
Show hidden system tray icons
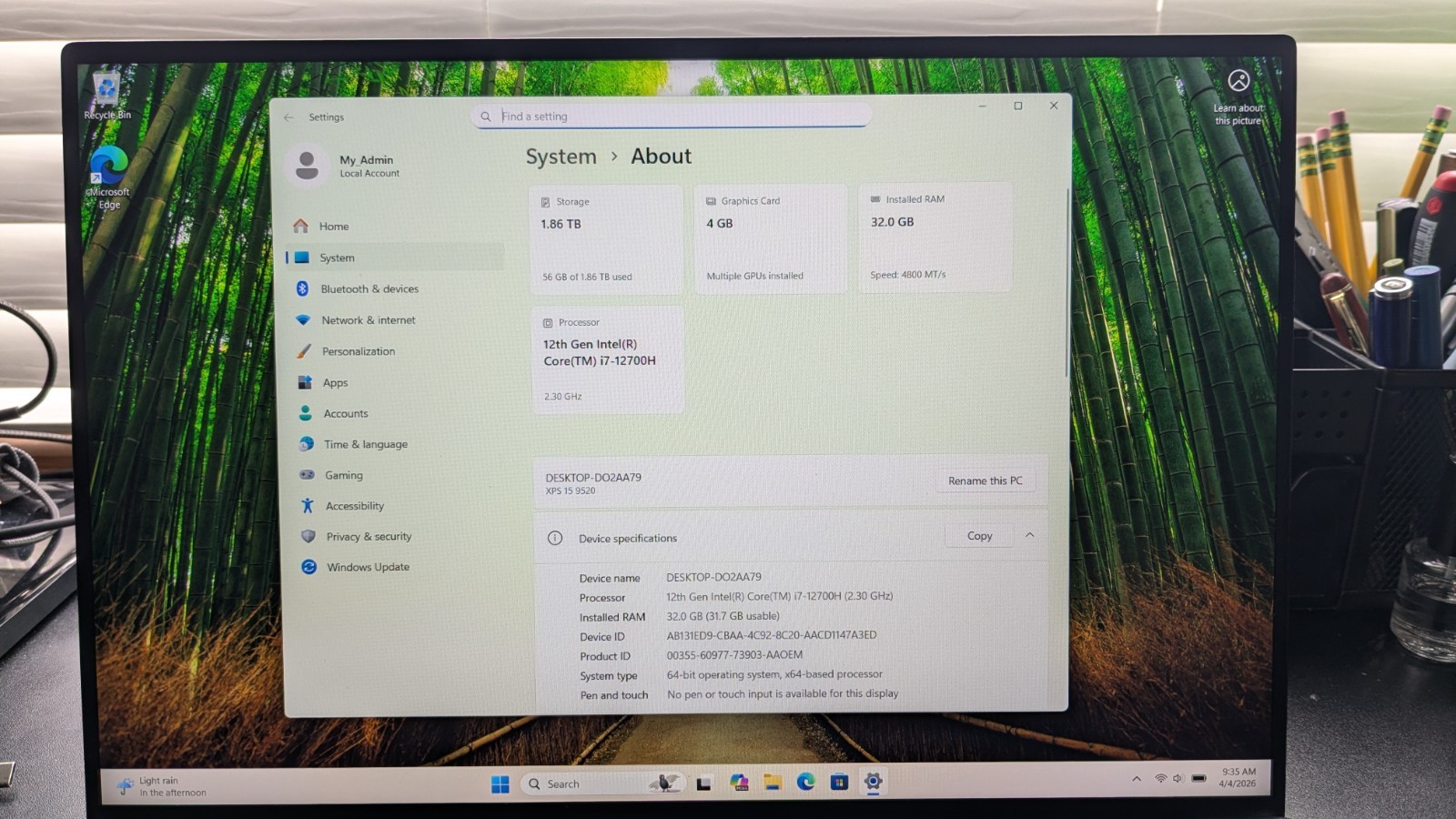coord(1137,779)
